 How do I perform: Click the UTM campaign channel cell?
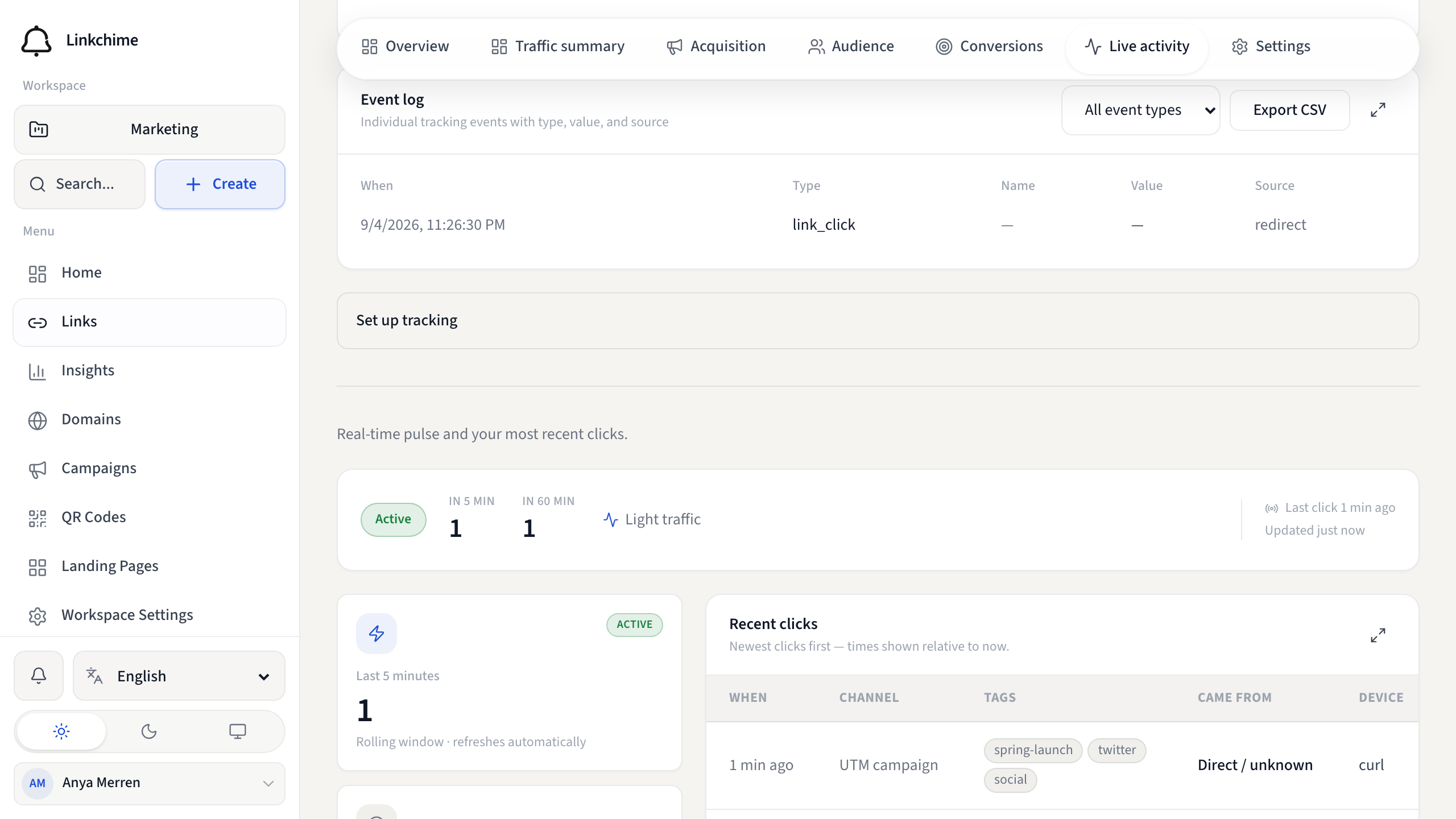(x=888, y=766)
